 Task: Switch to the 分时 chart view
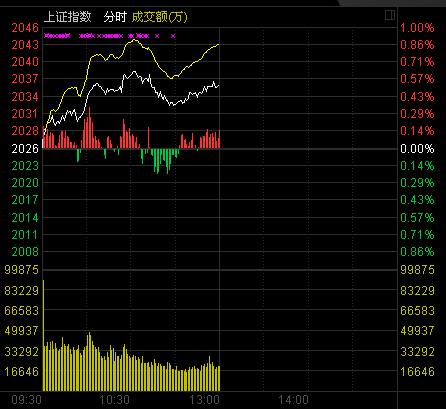point(115,17)
